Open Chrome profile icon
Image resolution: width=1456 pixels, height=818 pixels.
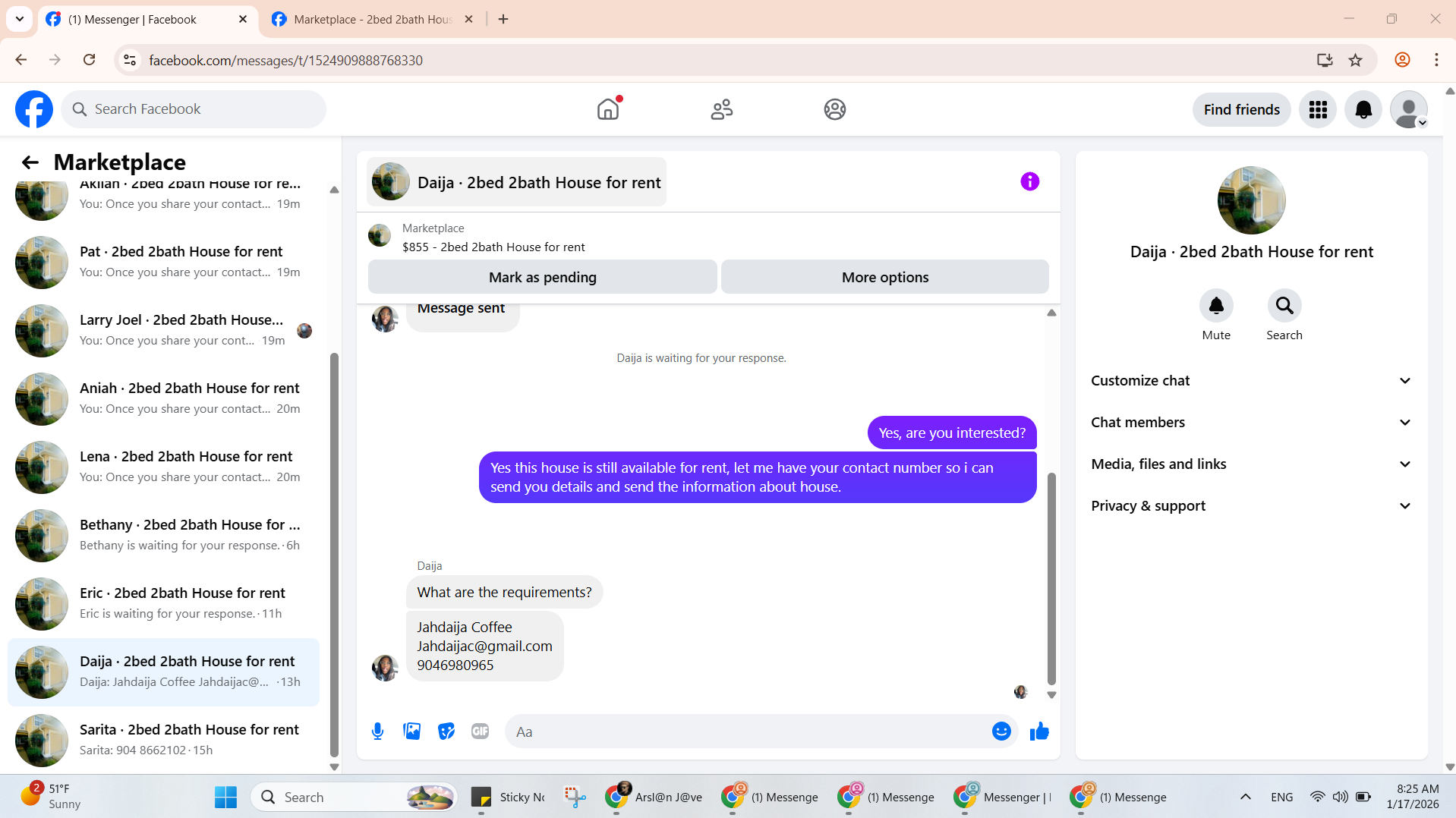tap(1402, 60)
